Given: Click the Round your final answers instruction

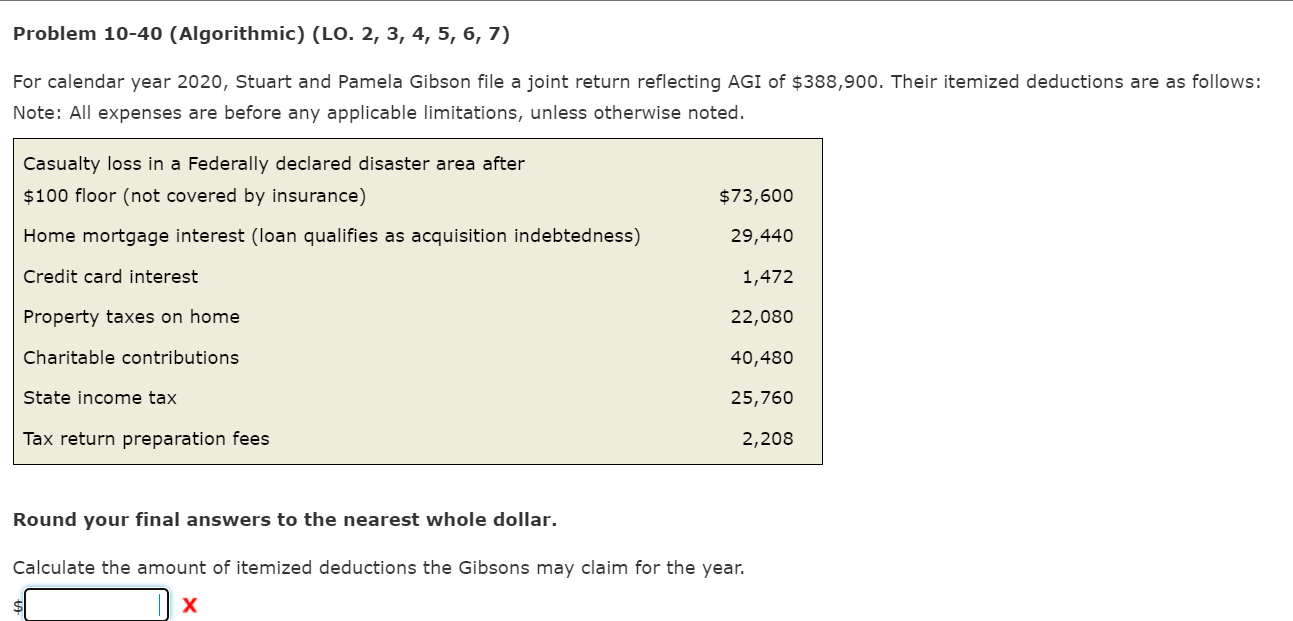Looking at the screenshot, I should tap(284, 519).
